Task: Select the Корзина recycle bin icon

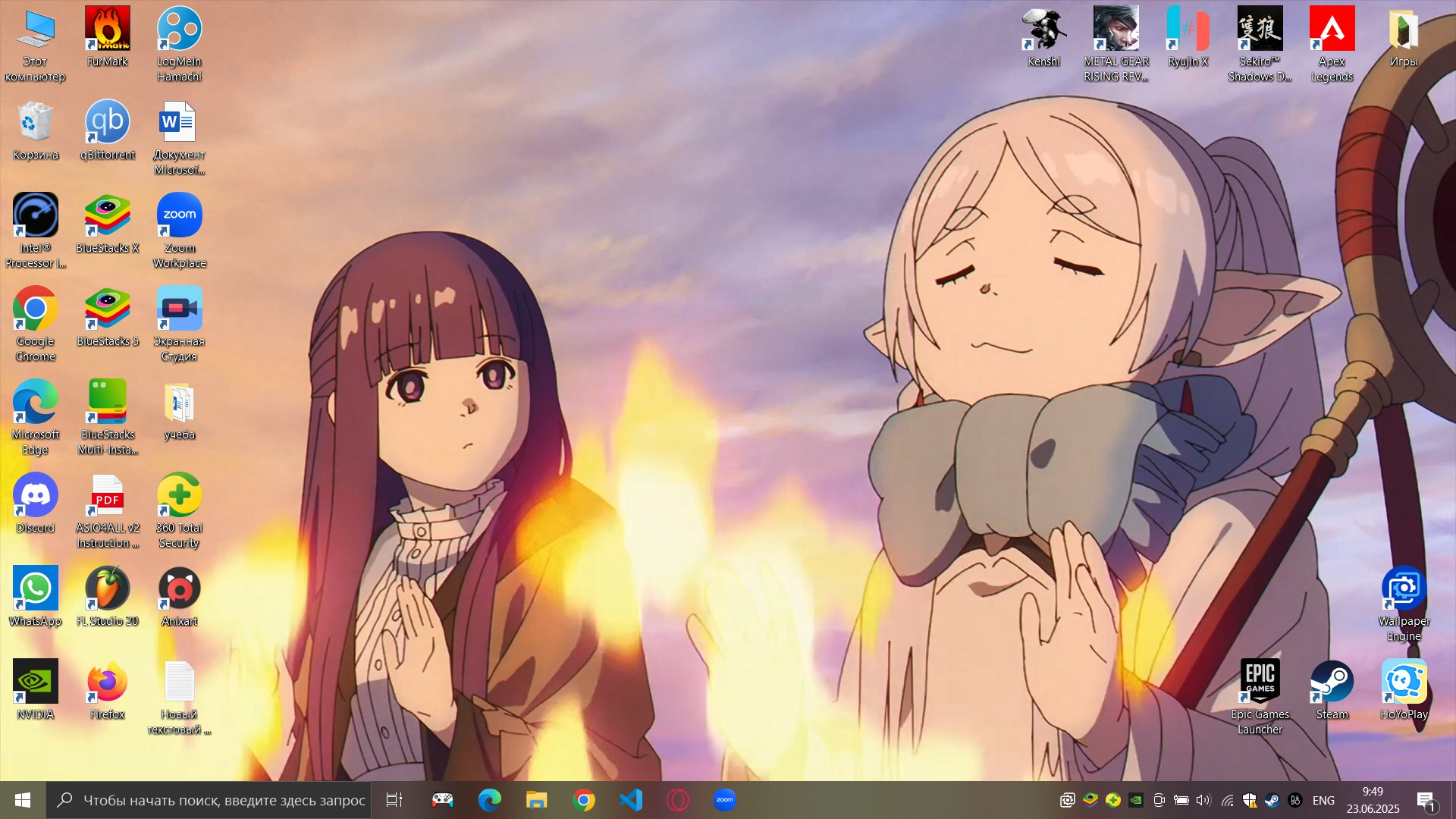Action: coord(35,130)
